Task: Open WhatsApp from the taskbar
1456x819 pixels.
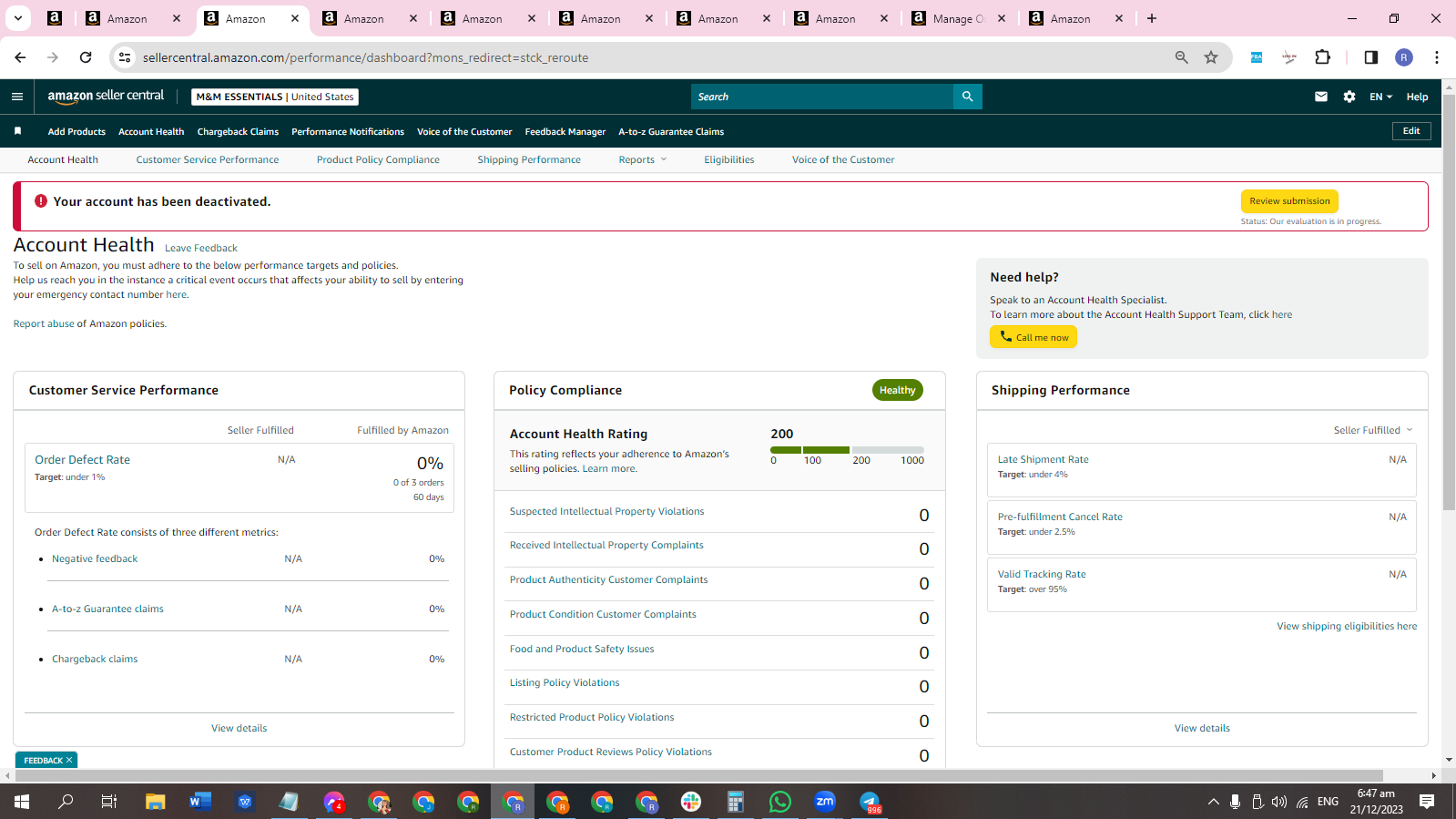Action: tap(780, 802)
